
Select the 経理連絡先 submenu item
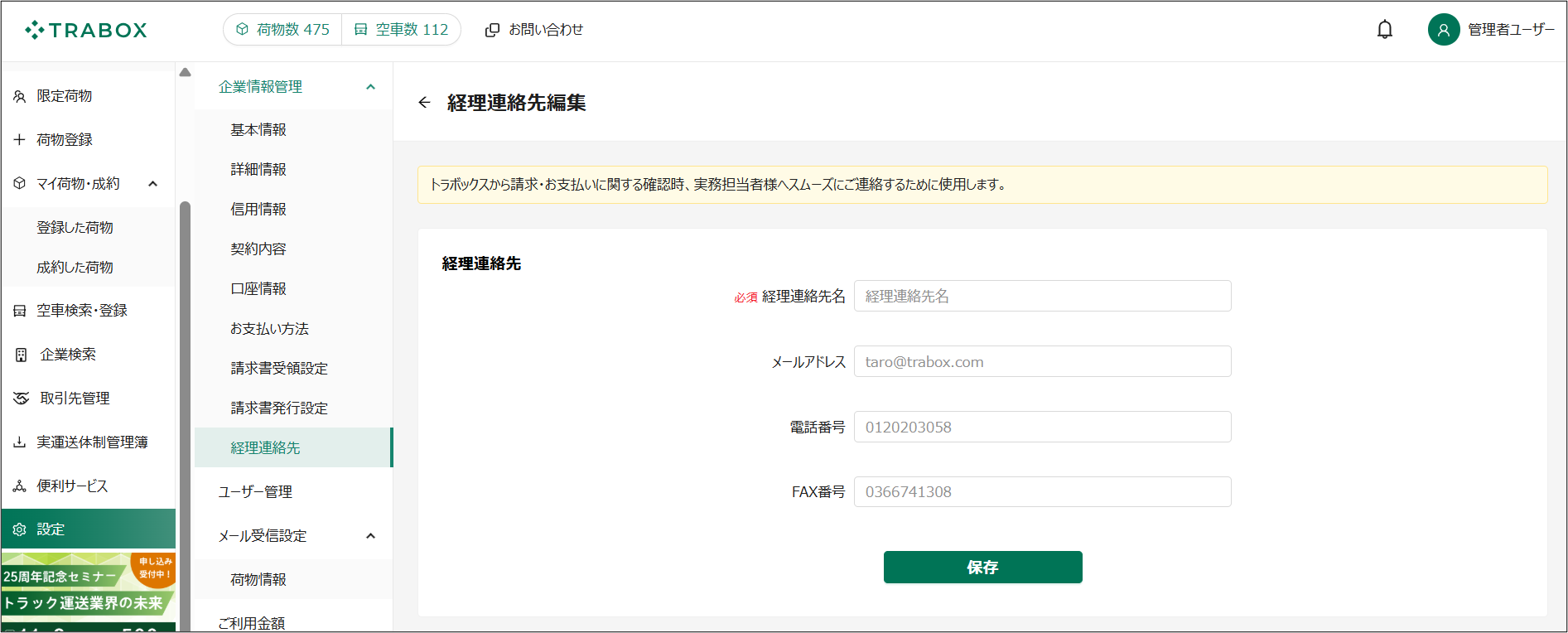point(293,447)
